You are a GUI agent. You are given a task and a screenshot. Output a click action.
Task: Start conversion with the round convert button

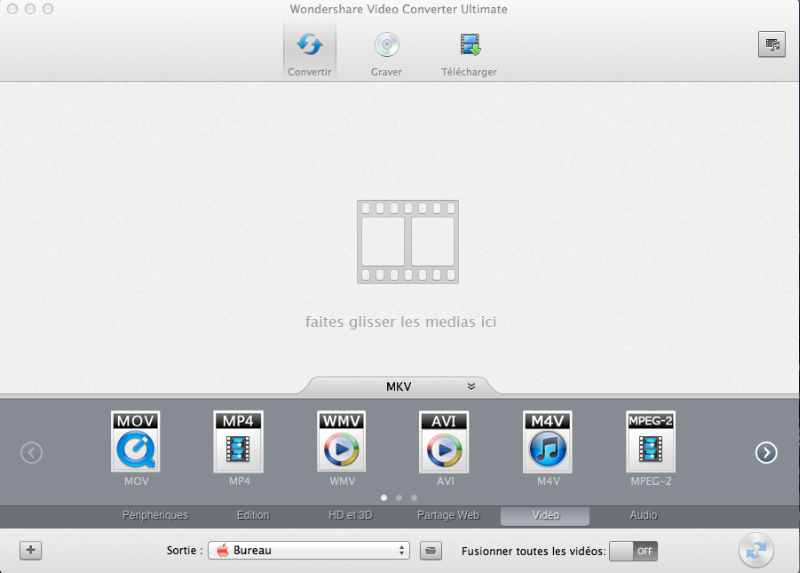click(x=756, y=550)
